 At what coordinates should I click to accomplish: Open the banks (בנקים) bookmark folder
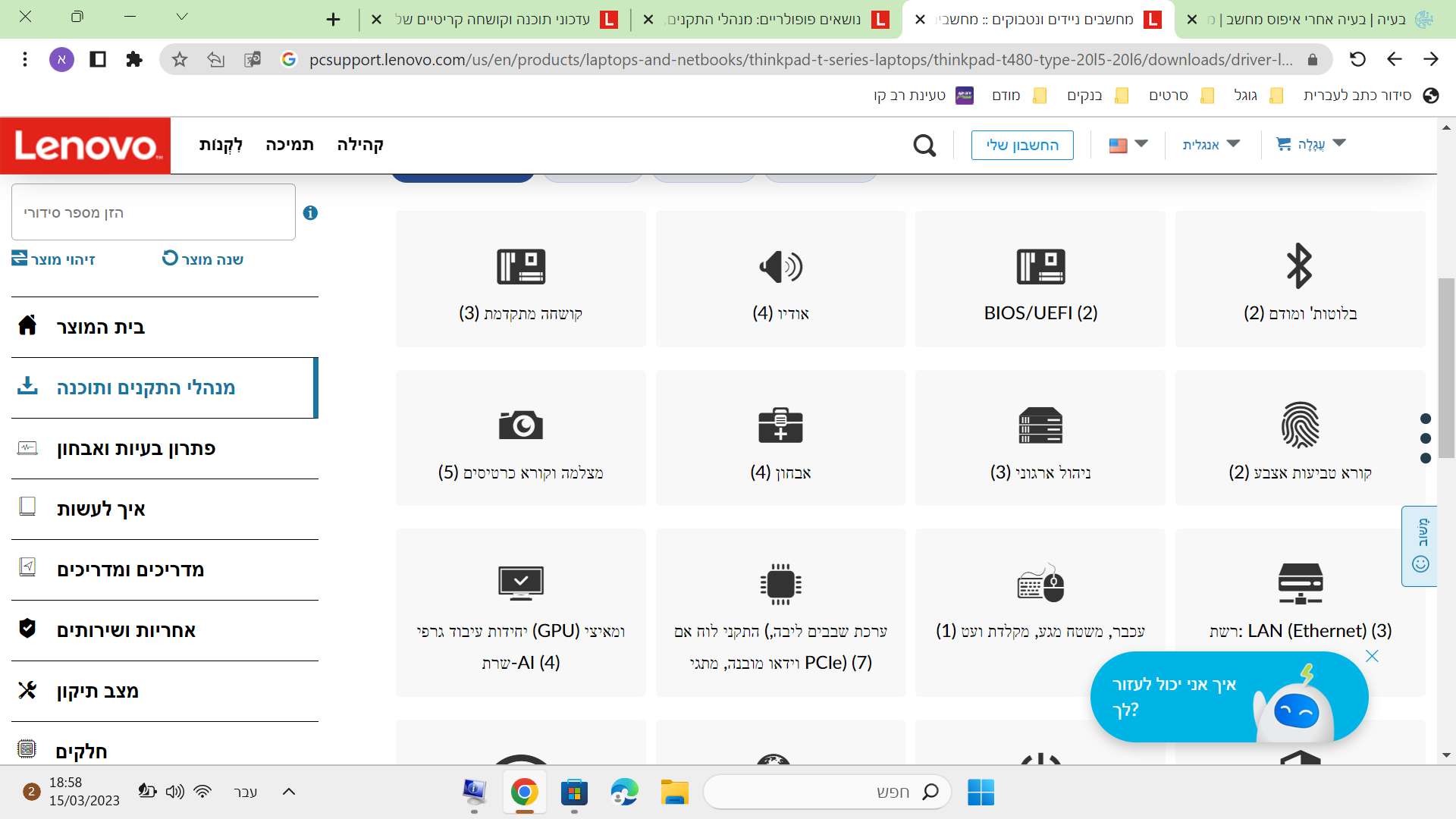click(1097, 95)
